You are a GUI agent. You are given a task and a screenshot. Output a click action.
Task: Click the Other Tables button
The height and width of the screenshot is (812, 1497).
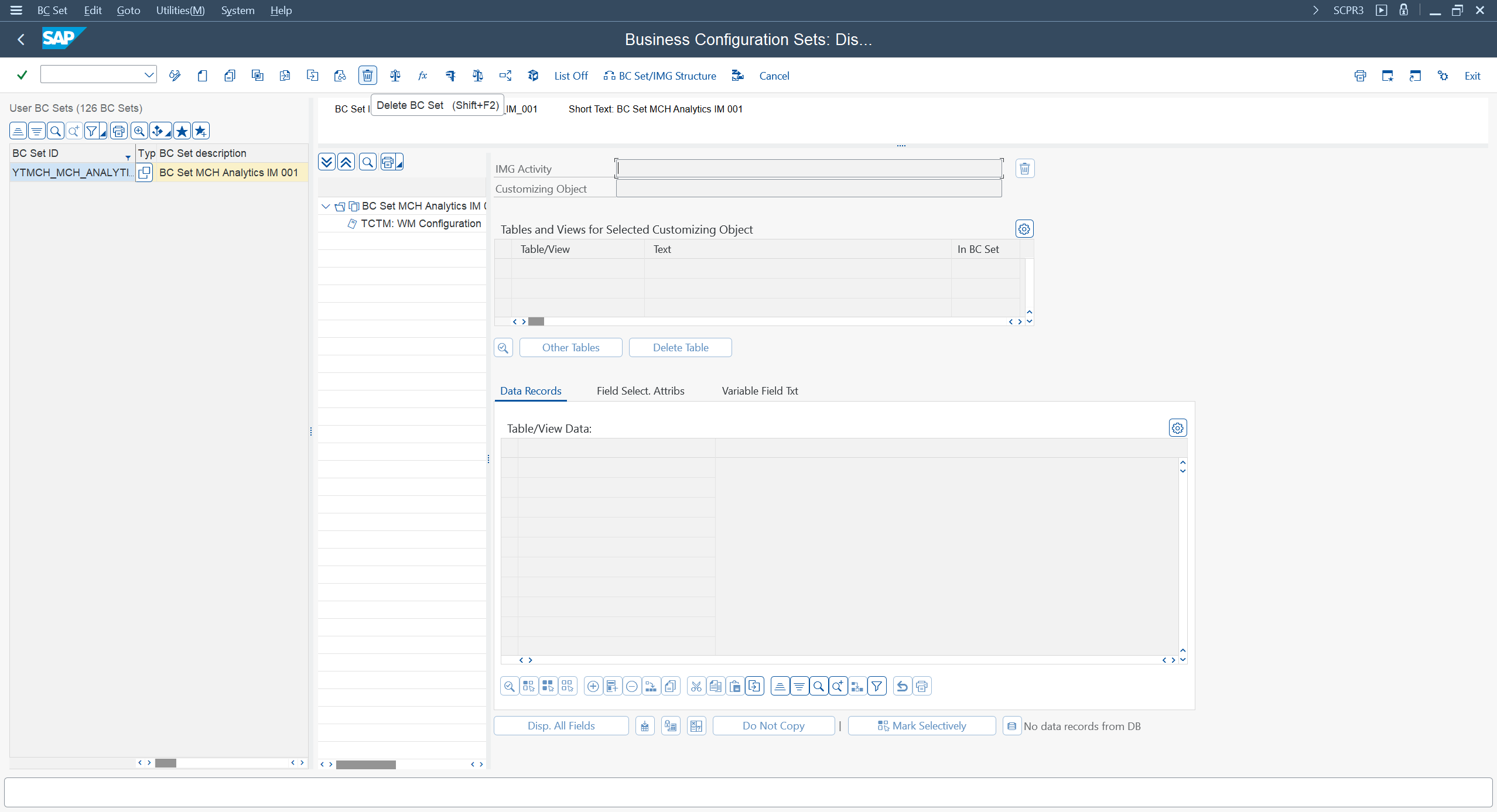570,347
